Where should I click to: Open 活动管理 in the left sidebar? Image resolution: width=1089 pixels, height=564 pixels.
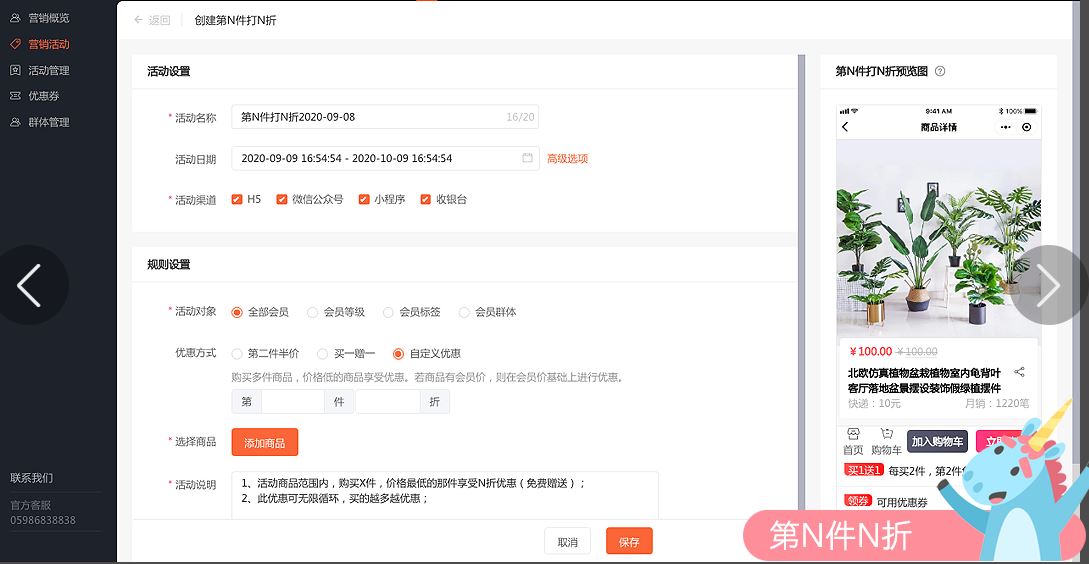[48, 70]
